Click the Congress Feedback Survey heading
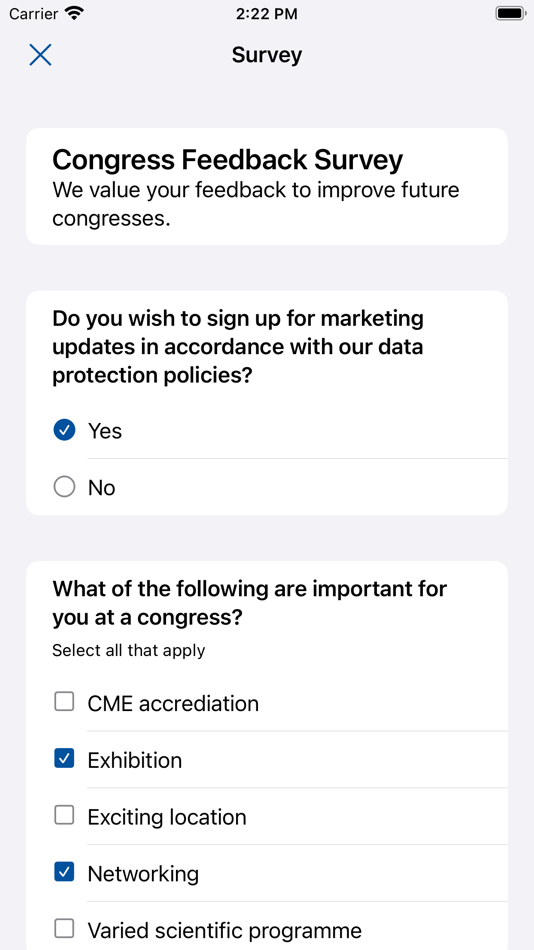Image resolution: width=534 pixels, height=950 pixels. pos(227,160)
